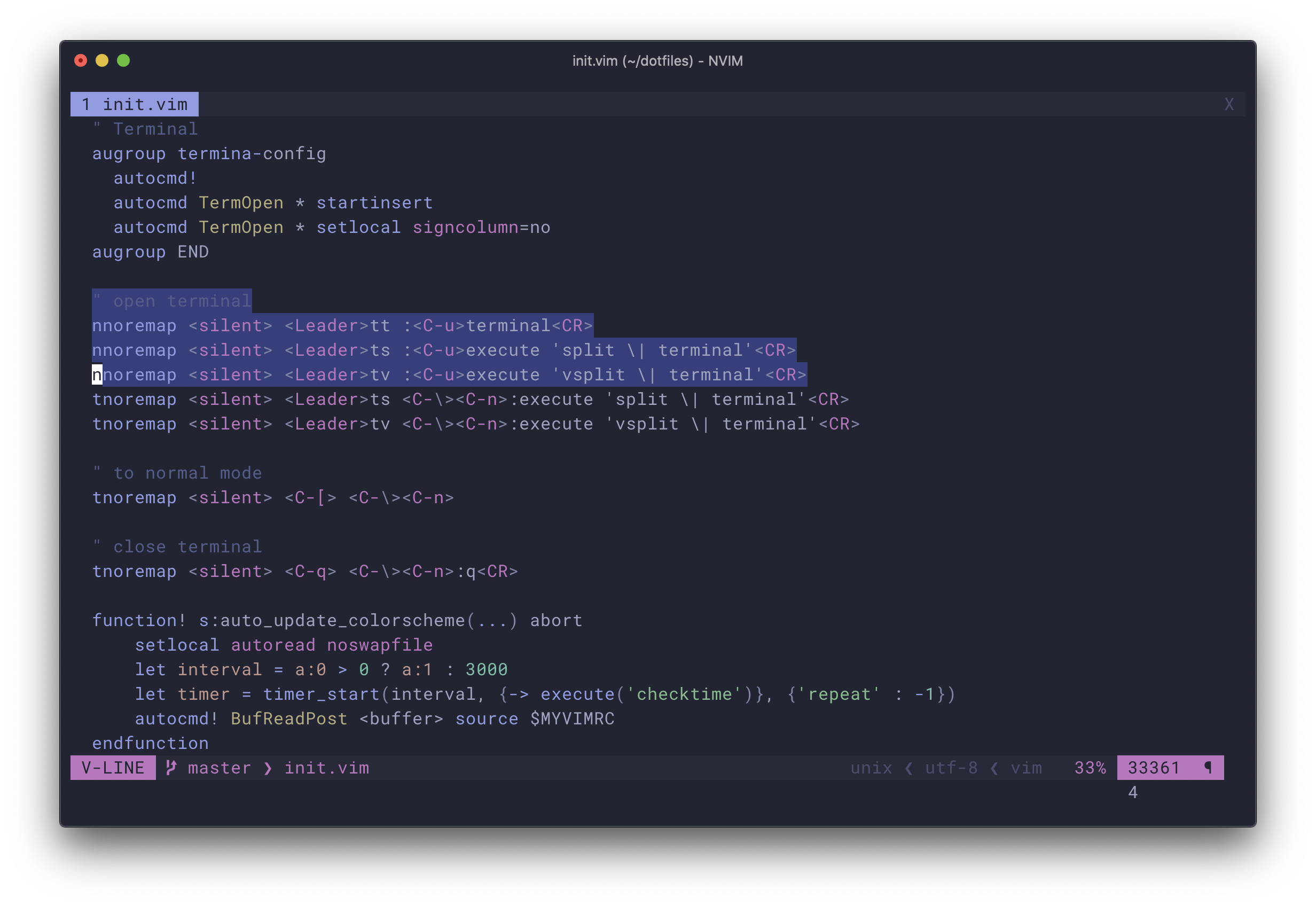Click the green zoom window button

[x=123, y=61]
